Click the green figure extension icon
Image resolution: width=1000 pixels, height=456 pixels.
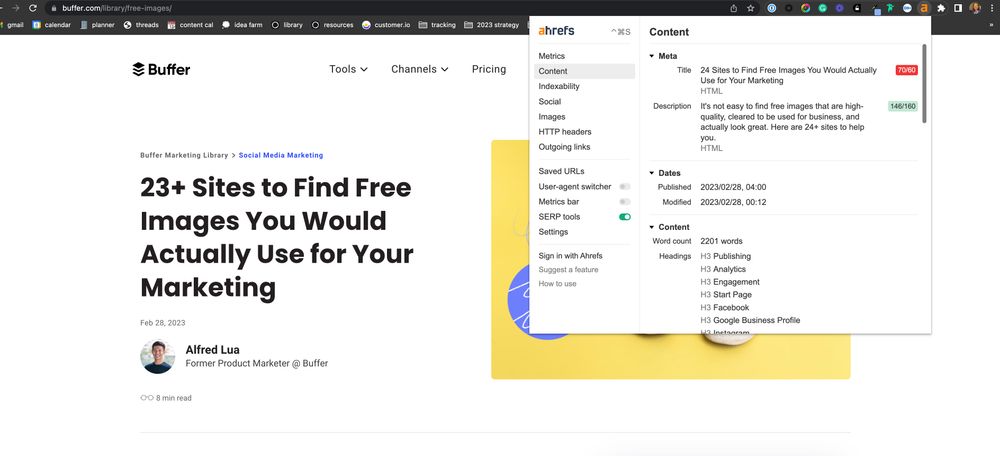tap(890, 8)
